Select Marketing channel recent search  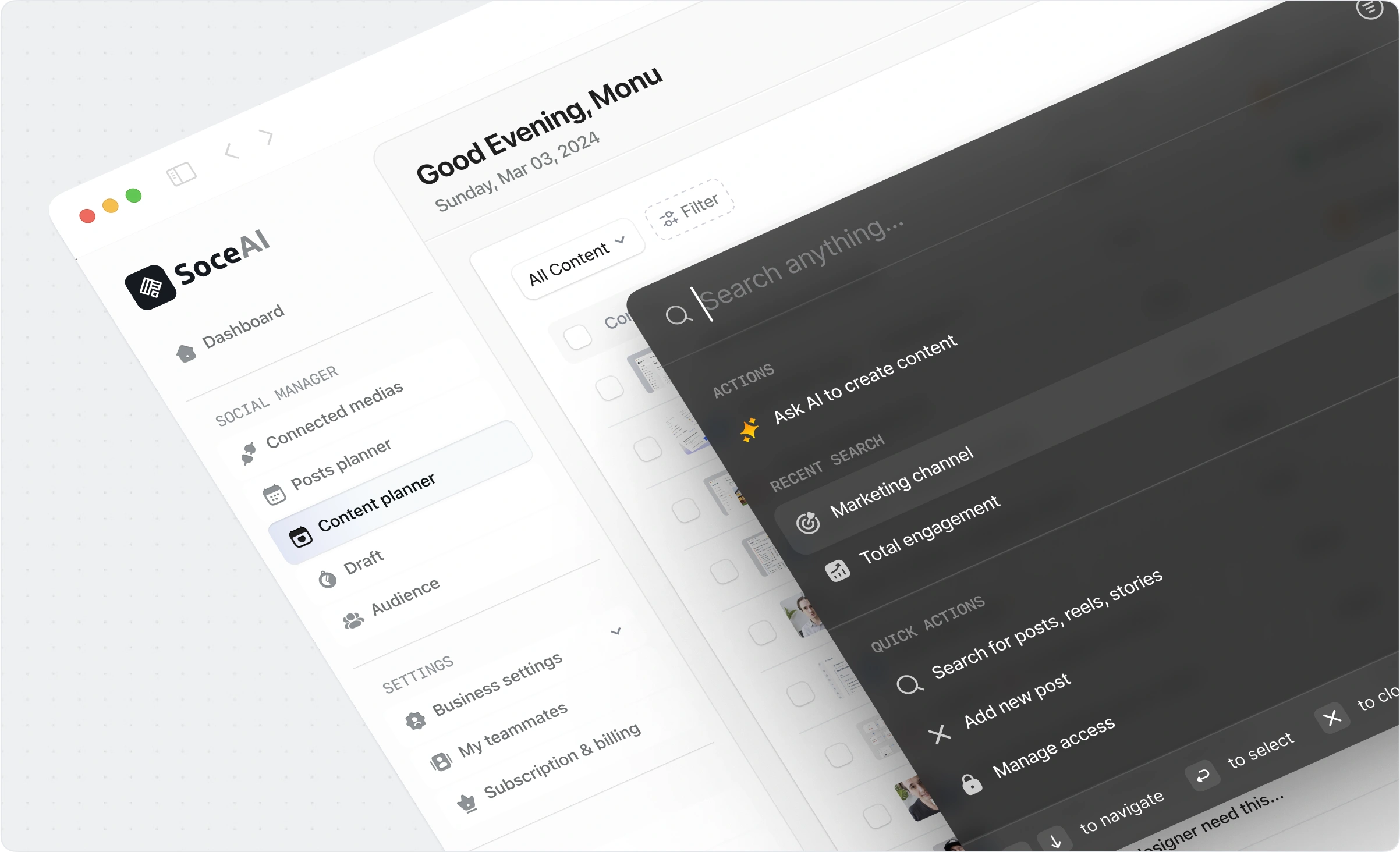click(x=901, y=482)
